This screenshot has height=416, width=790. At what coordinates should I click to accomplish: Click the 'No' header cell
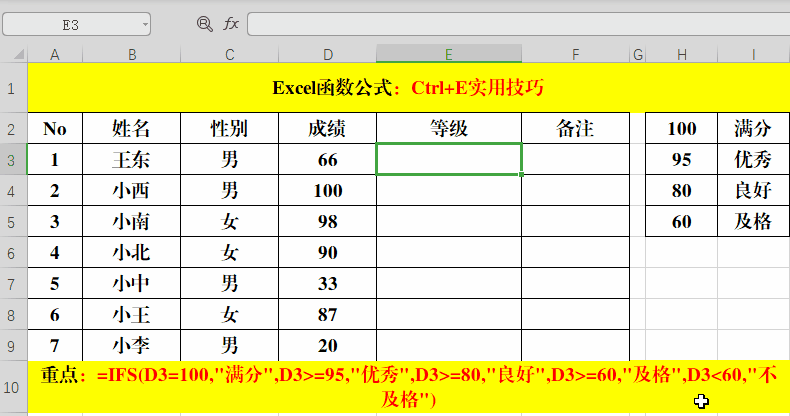[x=55, y=128]
